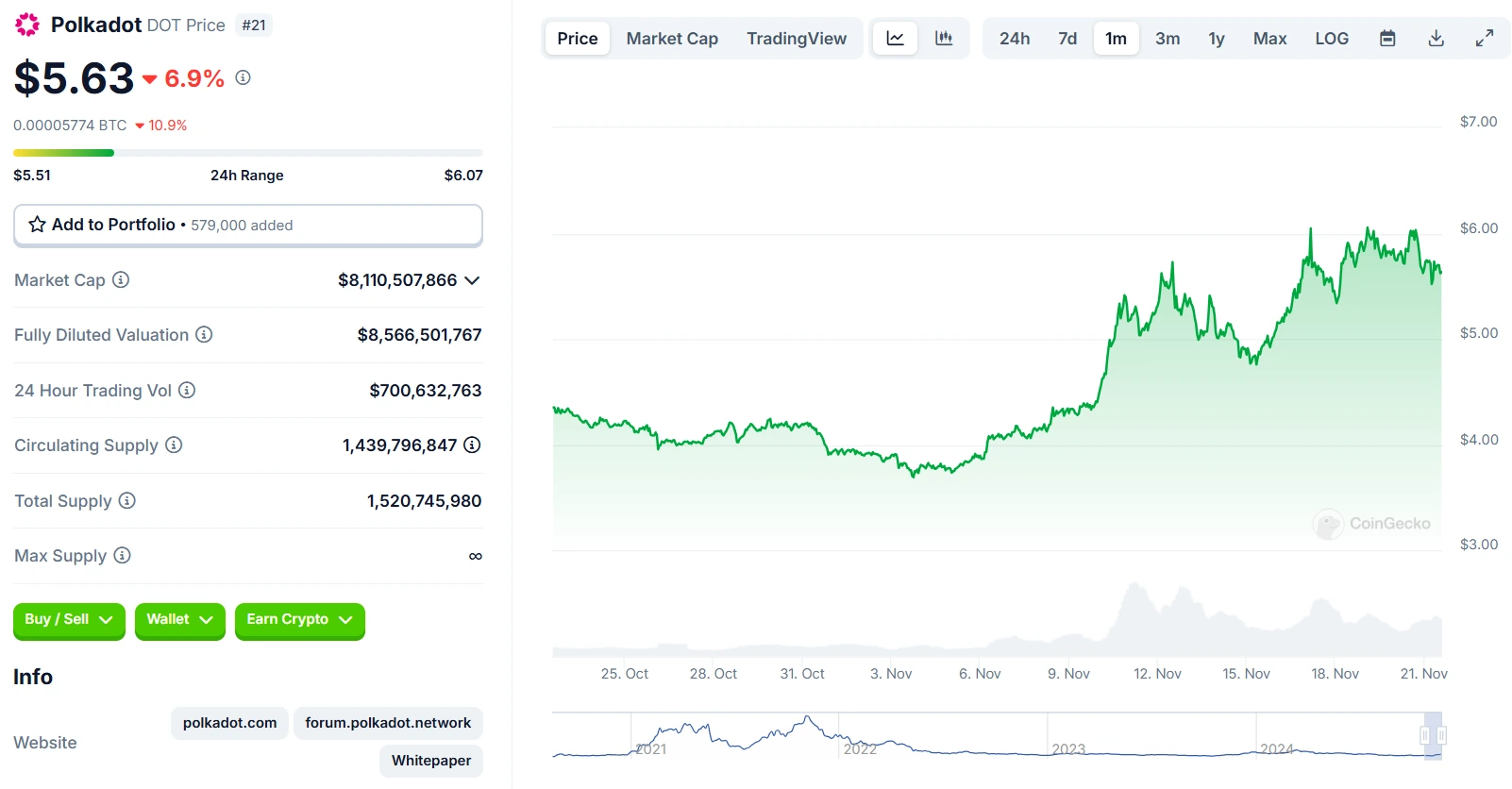Click the Add to Portfolio button
Screen dimensions: 1512x789
coord(248,226)
